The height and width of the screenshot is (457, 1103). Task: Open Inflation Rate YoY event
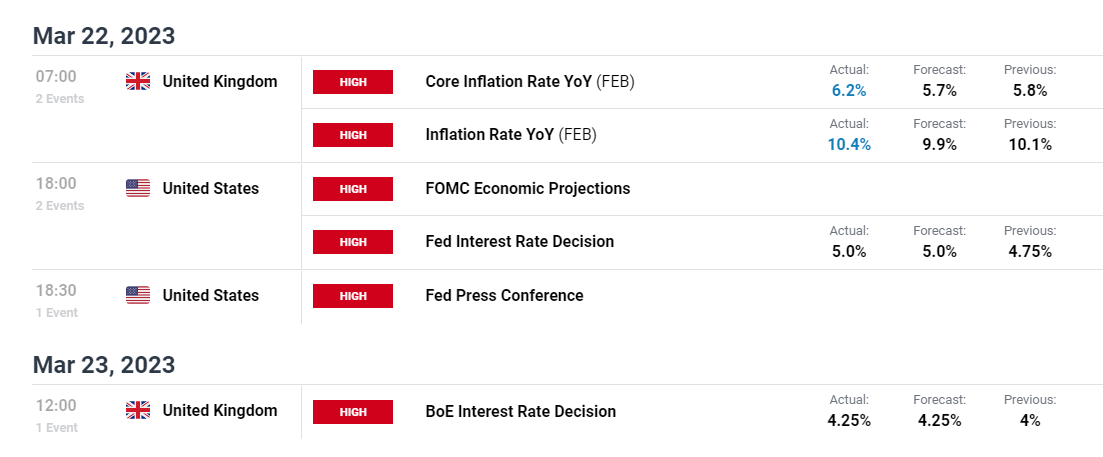pyautogui.click(x=511, y=135)
